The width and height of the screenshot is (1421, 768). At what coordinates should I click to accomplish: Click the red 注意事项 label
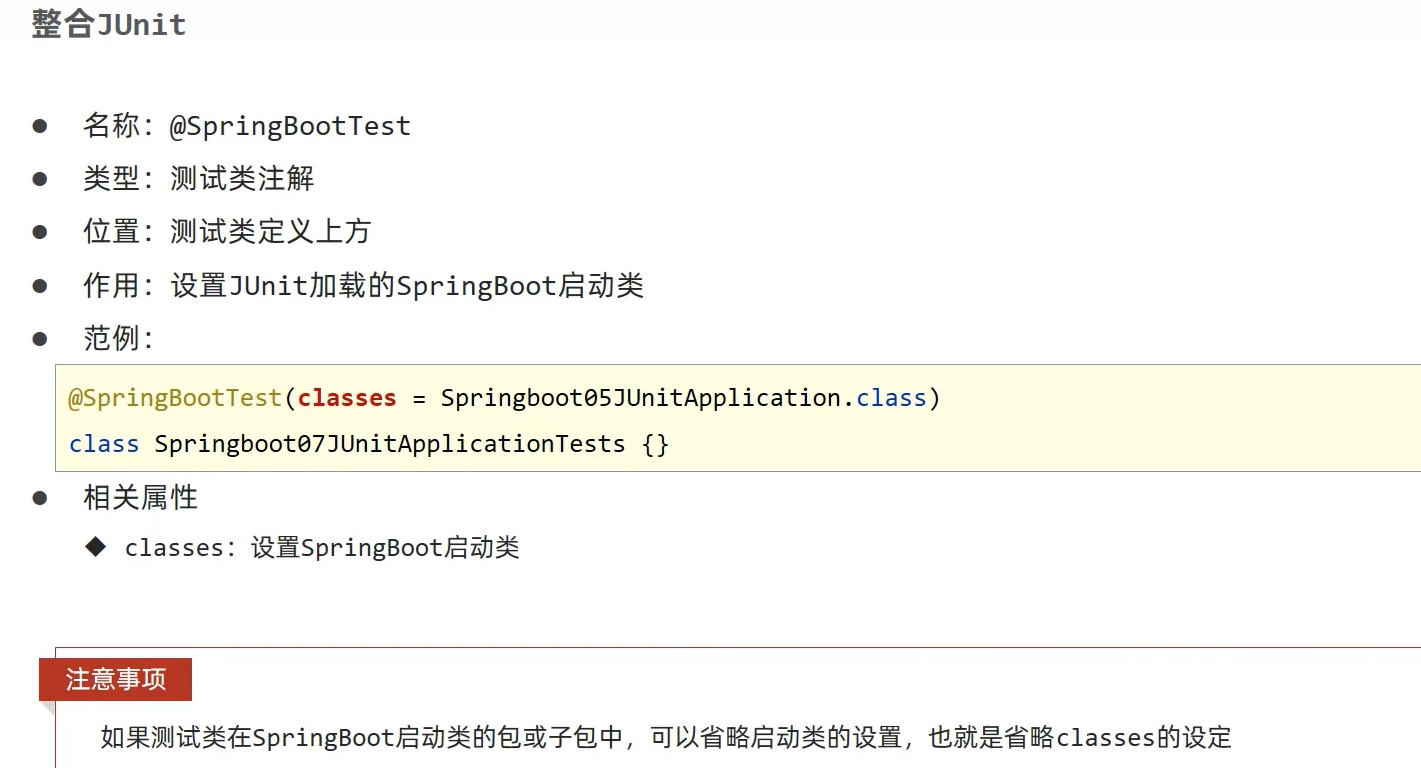(115, 680)
